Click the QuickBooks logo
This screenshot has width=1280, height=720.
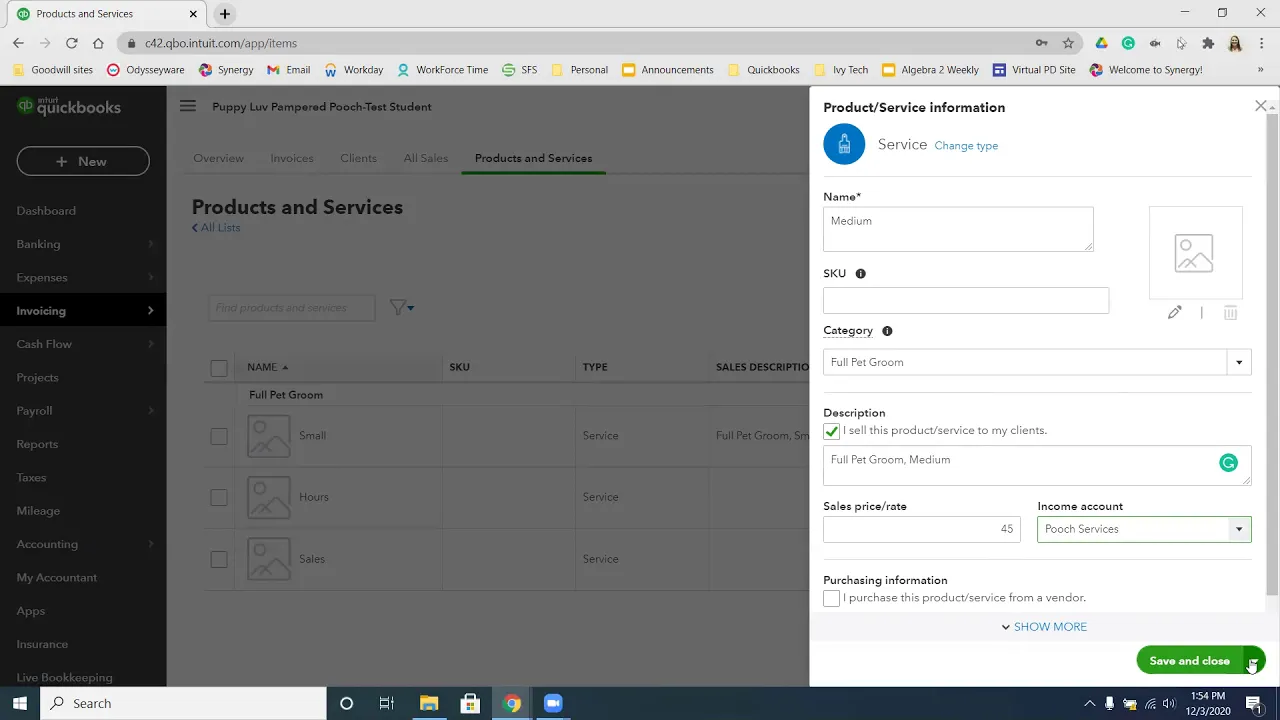tap(69, 106)
